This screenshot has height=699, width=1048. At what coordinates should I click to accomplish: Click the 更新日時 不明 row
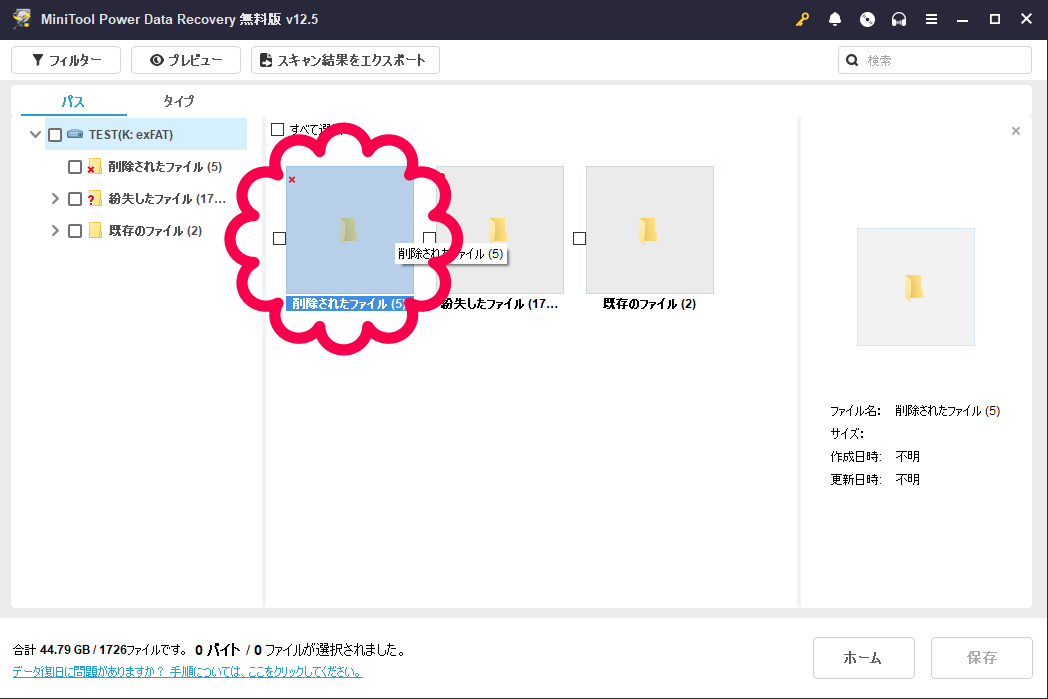tap(875, 479)
